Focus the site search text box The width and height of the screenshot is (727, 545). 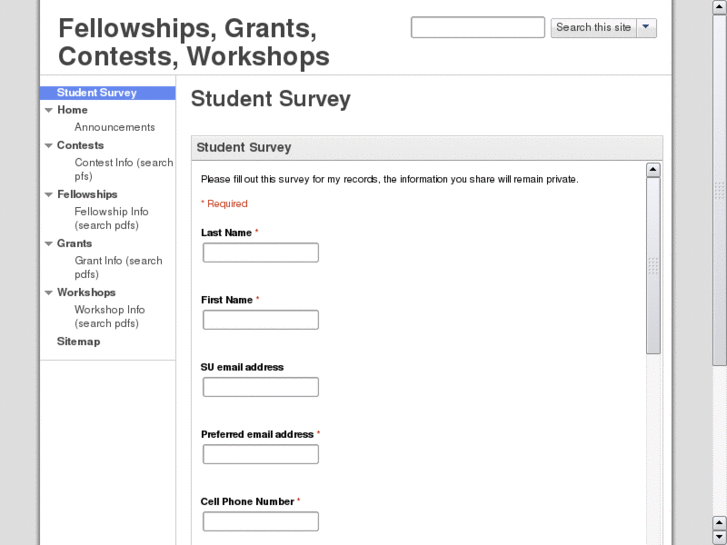point(477,28)
